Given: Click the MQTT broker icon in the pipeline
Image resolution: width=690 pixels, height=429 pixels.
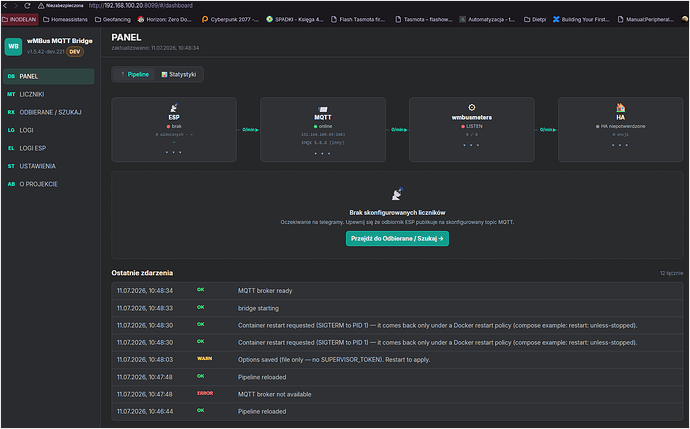Looking at the screenshot, I should tap(323, 109).
